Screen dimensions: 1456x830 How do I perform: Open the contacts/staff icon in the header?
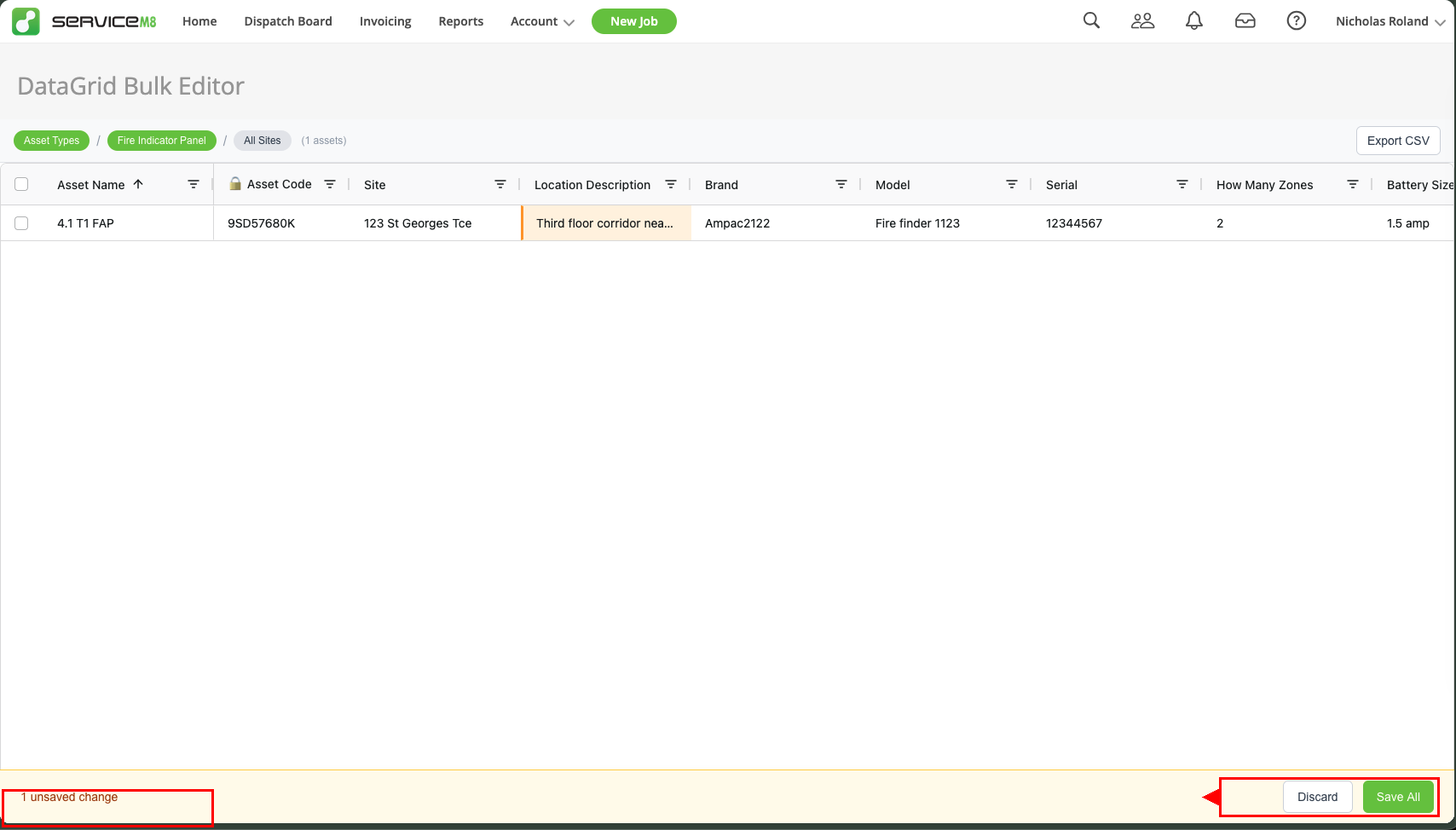tap(1142, 20)
